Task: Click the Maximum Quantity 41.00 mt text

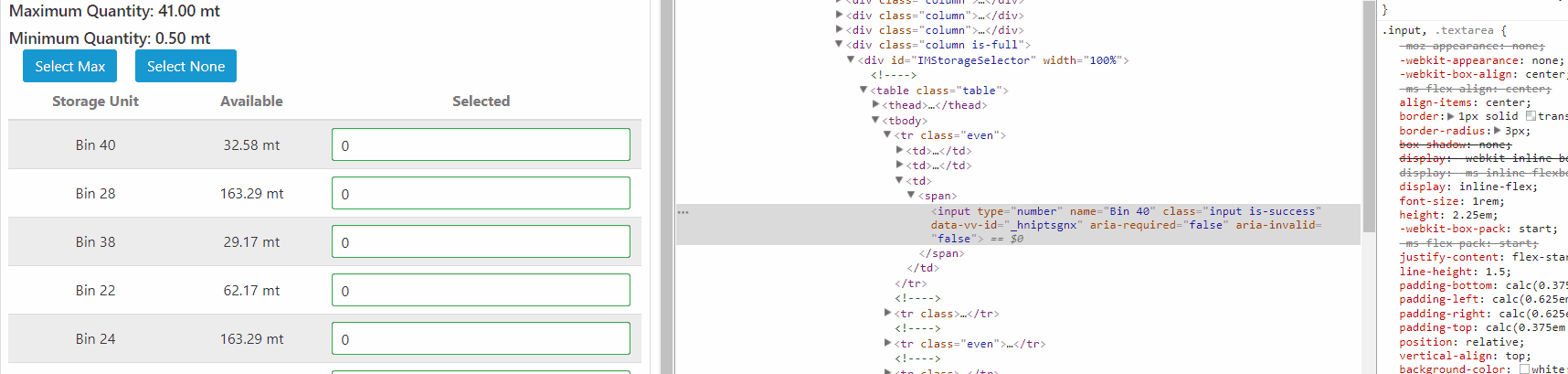Action: click(x=114, y=11)
